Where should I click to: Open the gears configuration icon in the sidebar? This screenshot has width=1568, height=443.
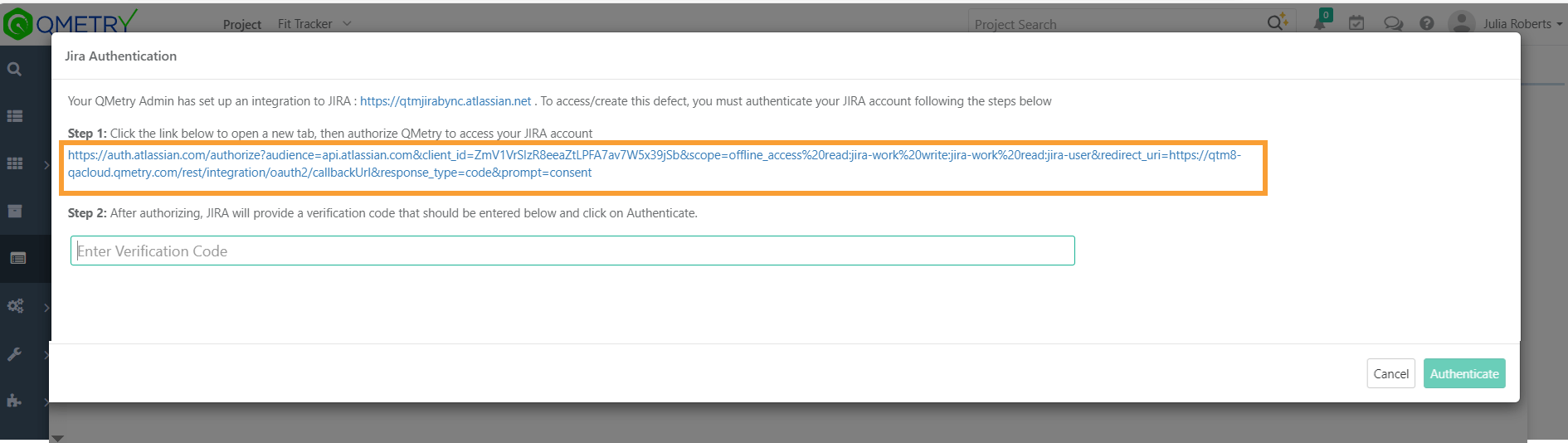coord(15,306)
